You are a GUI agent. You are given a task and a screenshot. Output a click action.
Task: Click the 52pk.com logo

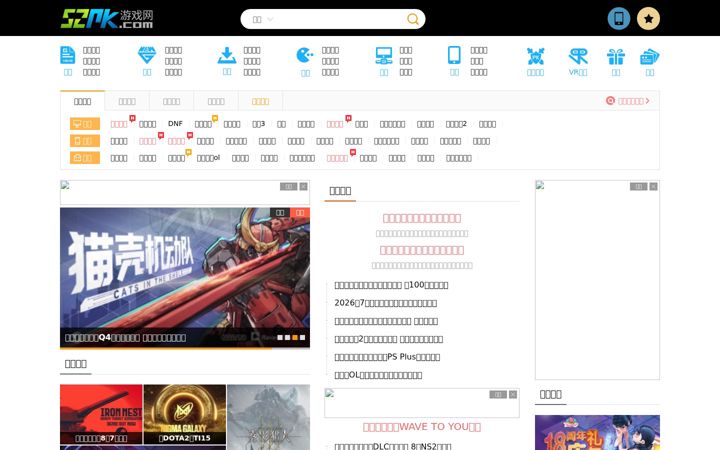coord(107,19)
